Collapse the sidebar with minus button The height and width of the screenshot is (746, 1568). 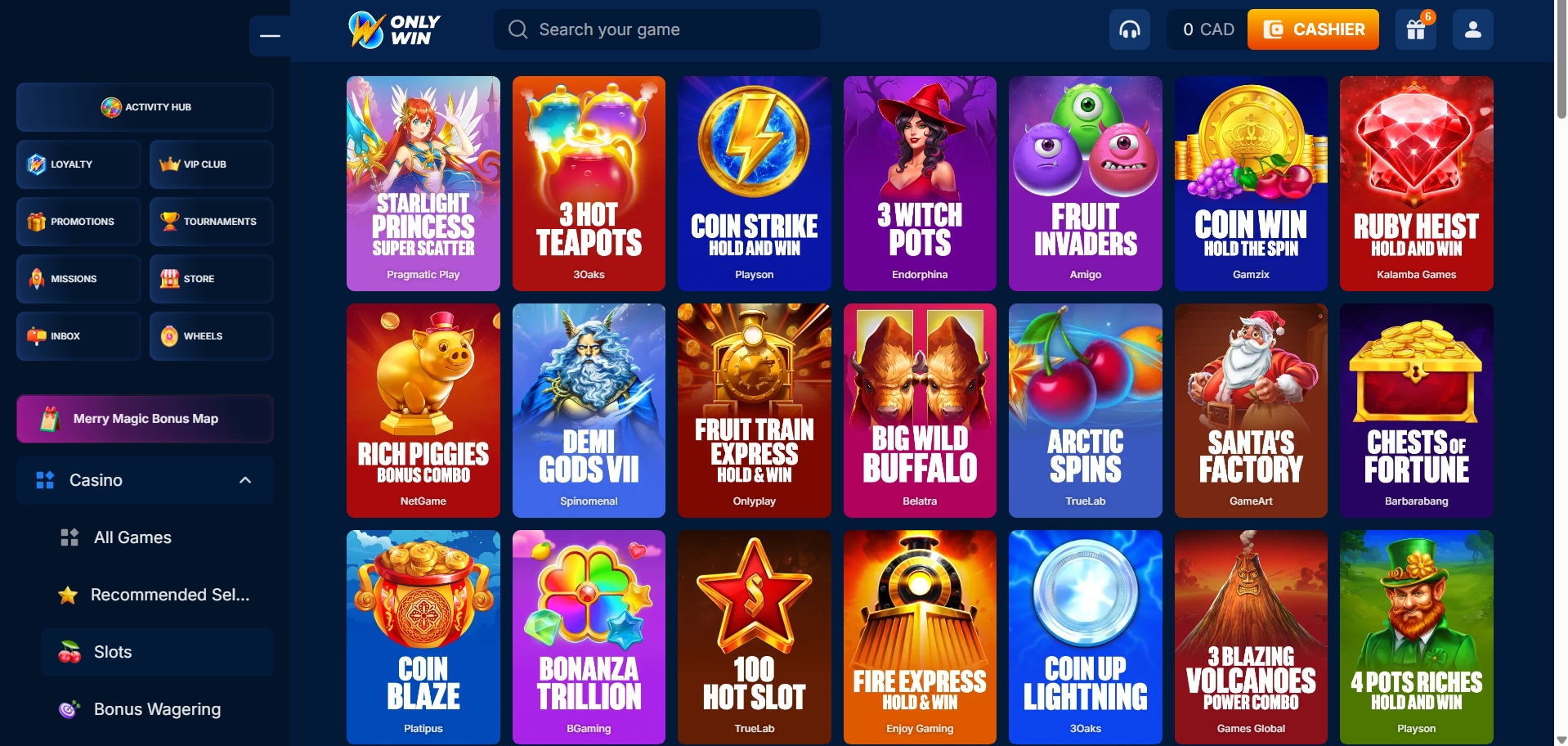click(x=270, y=36)
